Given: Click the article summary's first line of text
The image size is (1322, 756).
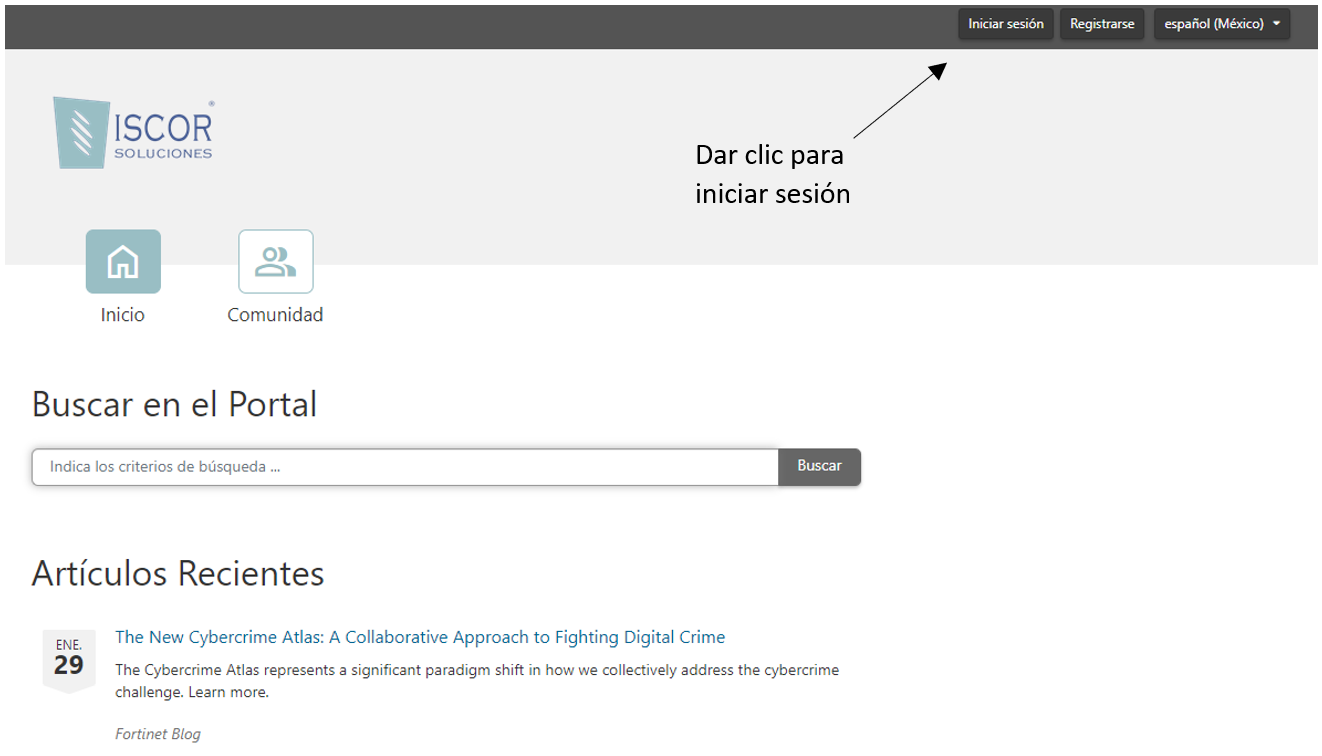Looking at the screenshot, I should [477, 670].
